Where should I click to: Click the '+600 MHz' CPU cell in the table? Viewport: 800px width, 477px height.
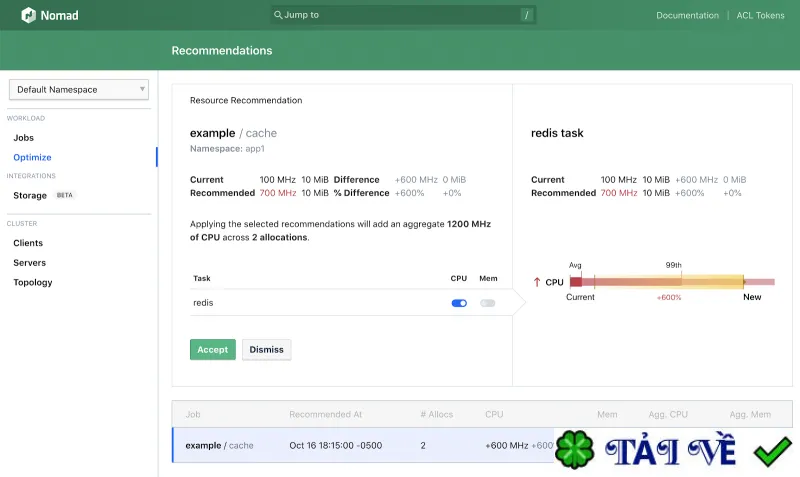(x=507, y=445)
